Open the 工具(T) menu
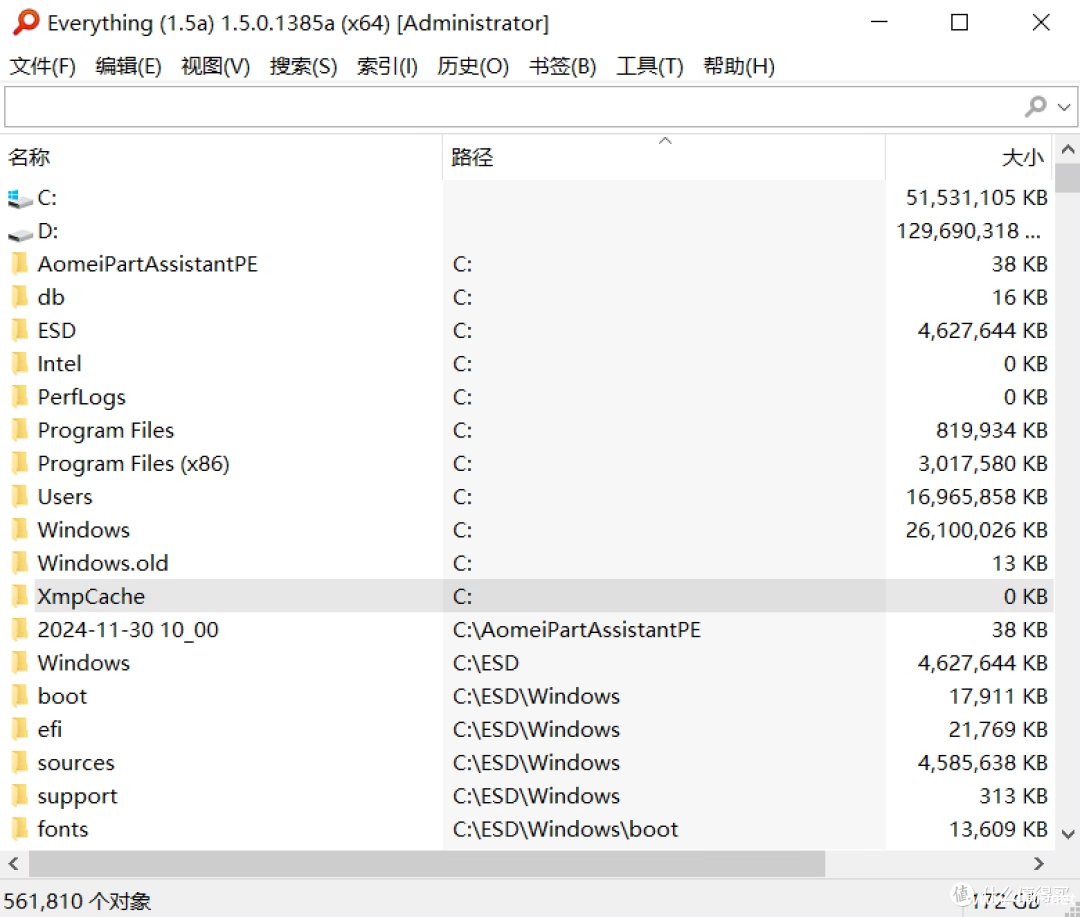Viewport: 1080px width, 917px height. (649, 67)
